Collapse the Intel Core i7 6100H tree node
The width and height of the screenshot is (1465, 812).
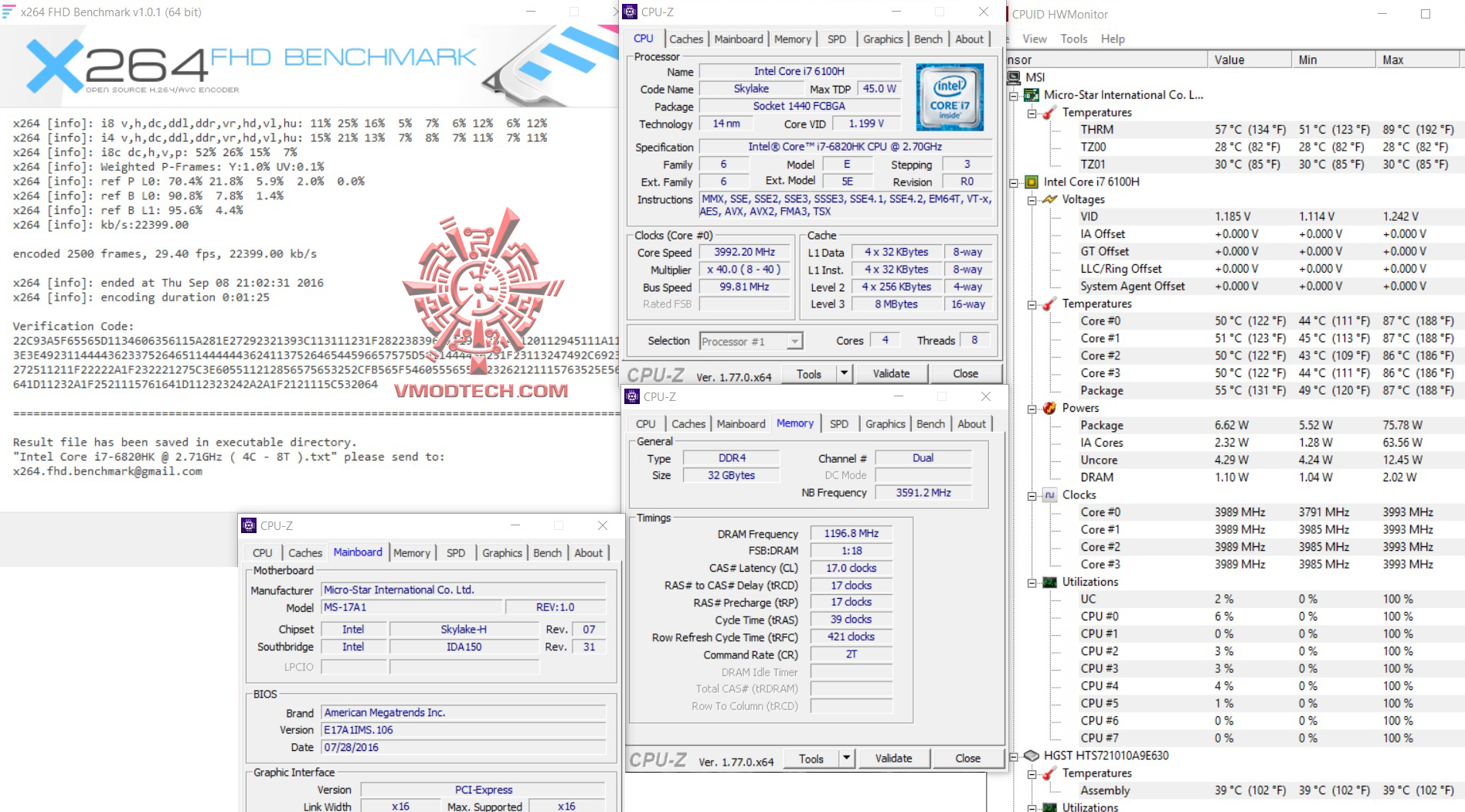tap(1015, 182)
